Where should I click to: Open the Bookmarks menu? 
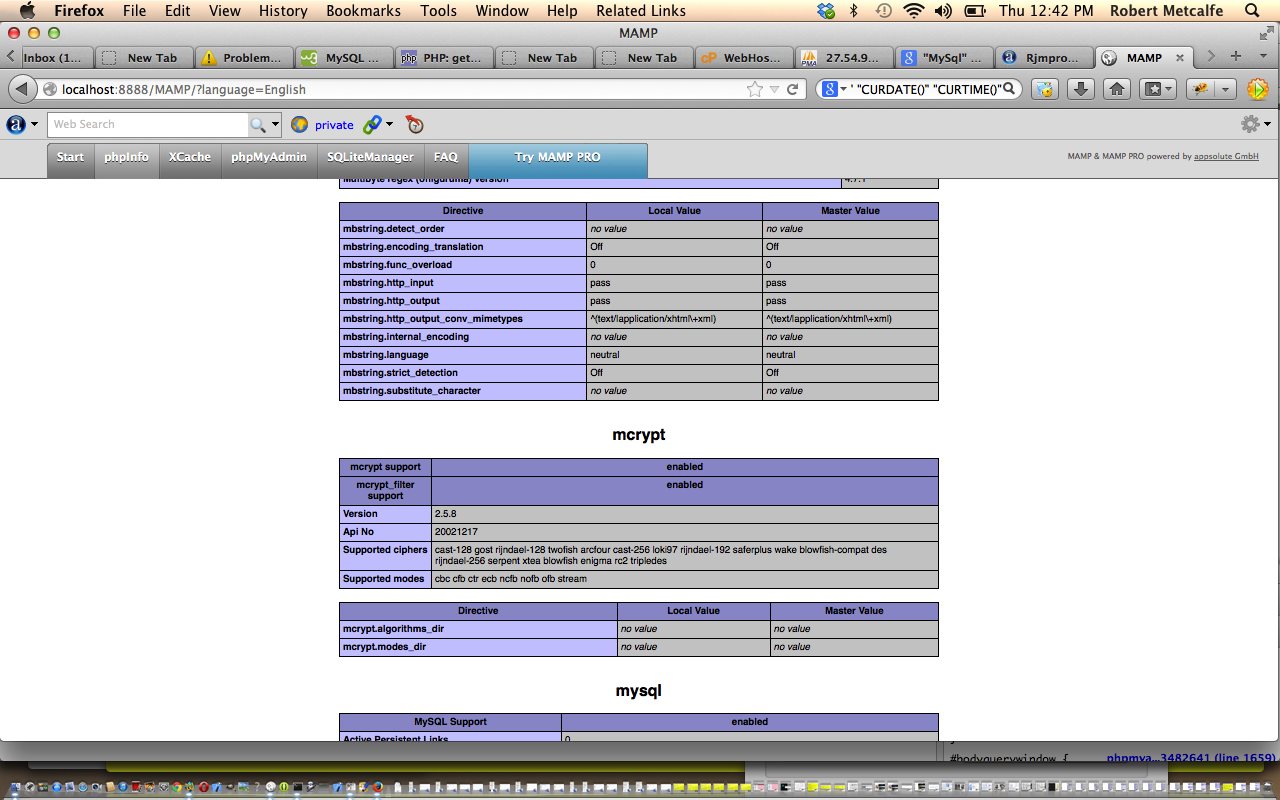coord(363,11)
